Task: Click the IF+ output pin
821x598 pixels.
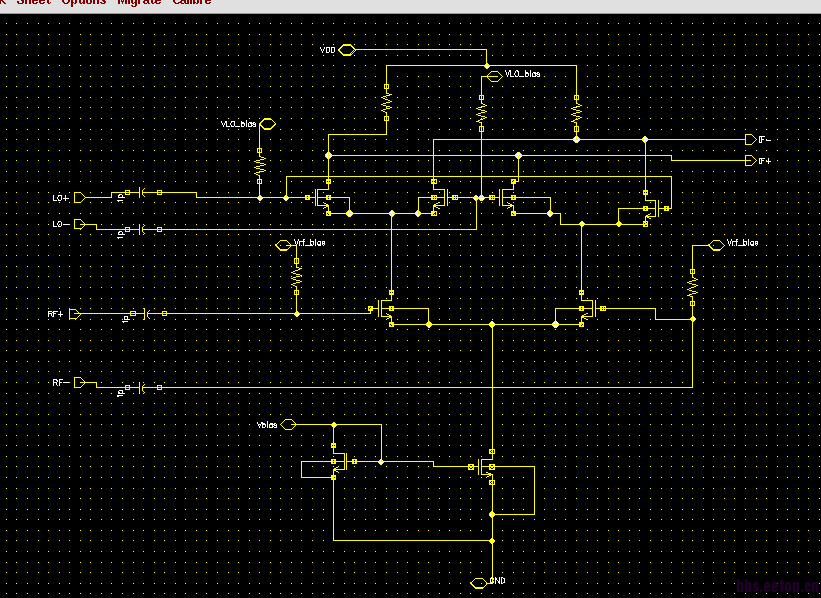Action: tap(751, 161)
